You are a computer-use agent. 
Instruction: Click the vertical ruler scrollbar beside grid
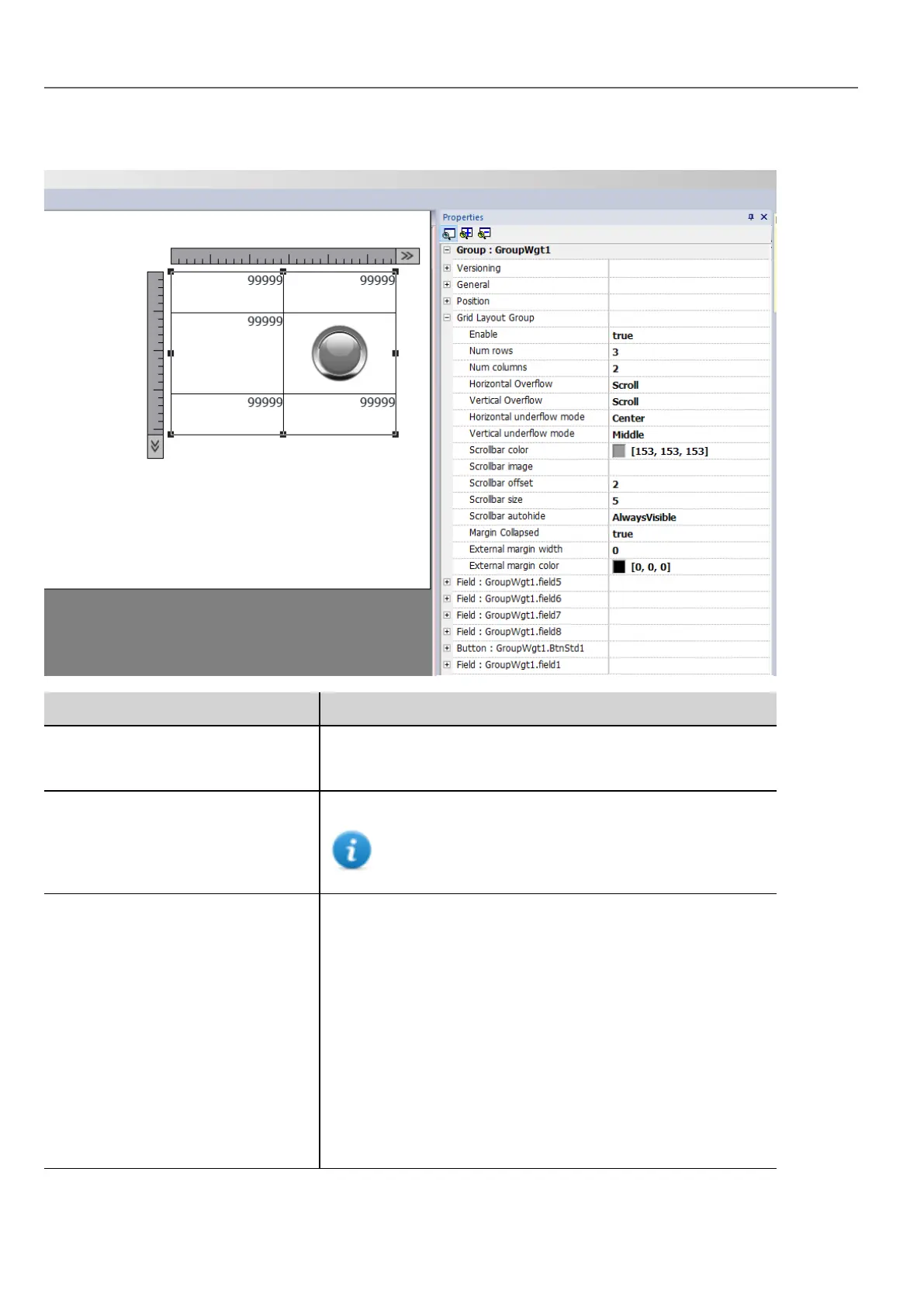155,353
